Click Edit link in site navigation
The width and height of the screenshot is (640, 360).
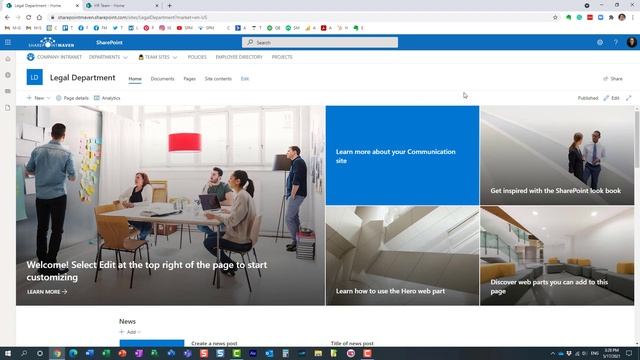[x=244, y=79]
